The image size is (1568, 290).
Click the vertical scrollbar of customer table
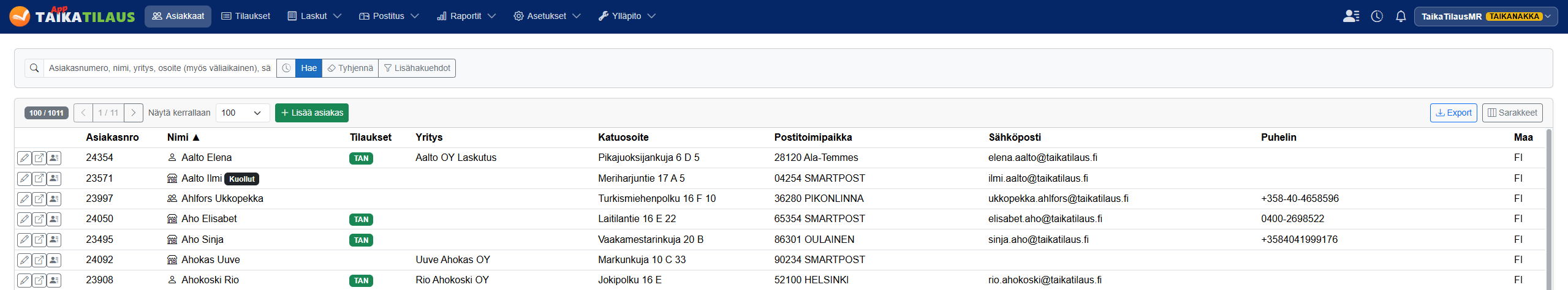1549,209
